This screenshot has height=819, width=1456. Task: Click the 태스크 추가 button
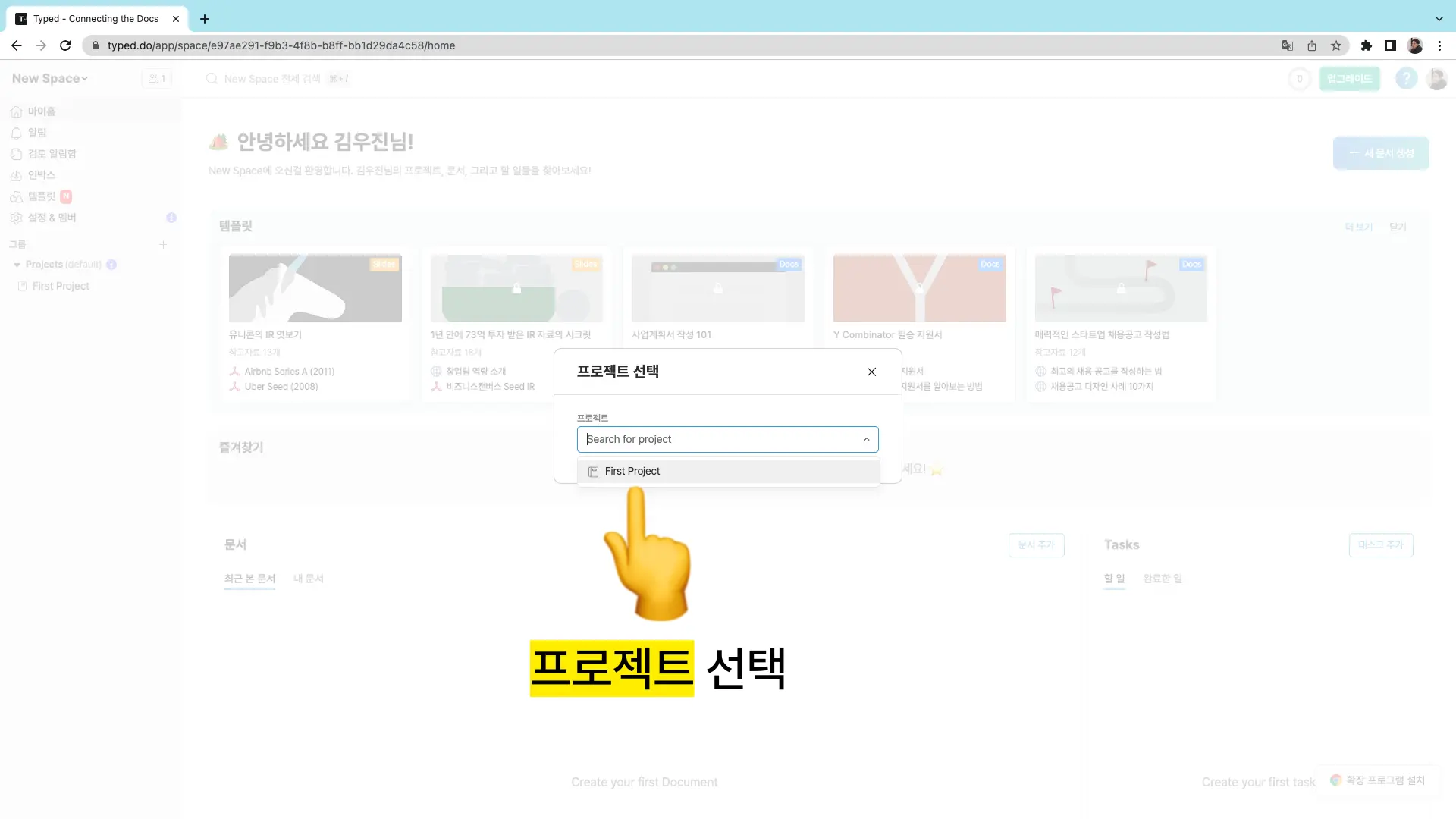pyautogui.click(x=1380, y=545)
